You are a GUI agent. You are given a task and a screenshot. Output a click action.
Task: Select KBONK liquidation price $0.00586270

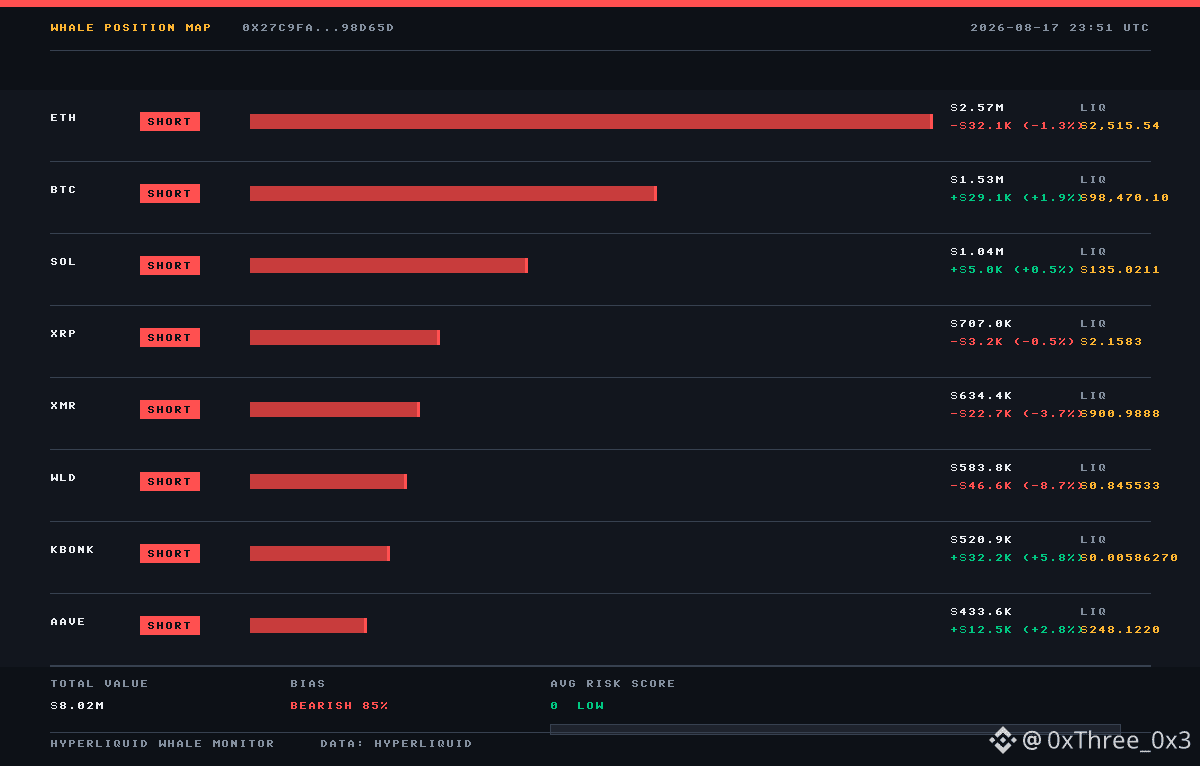[1129, 558]
